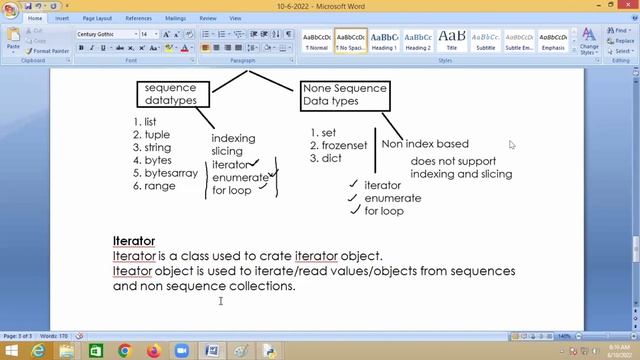Zoom out with minus button
The image size is (640, 360).
click(579, 336)
